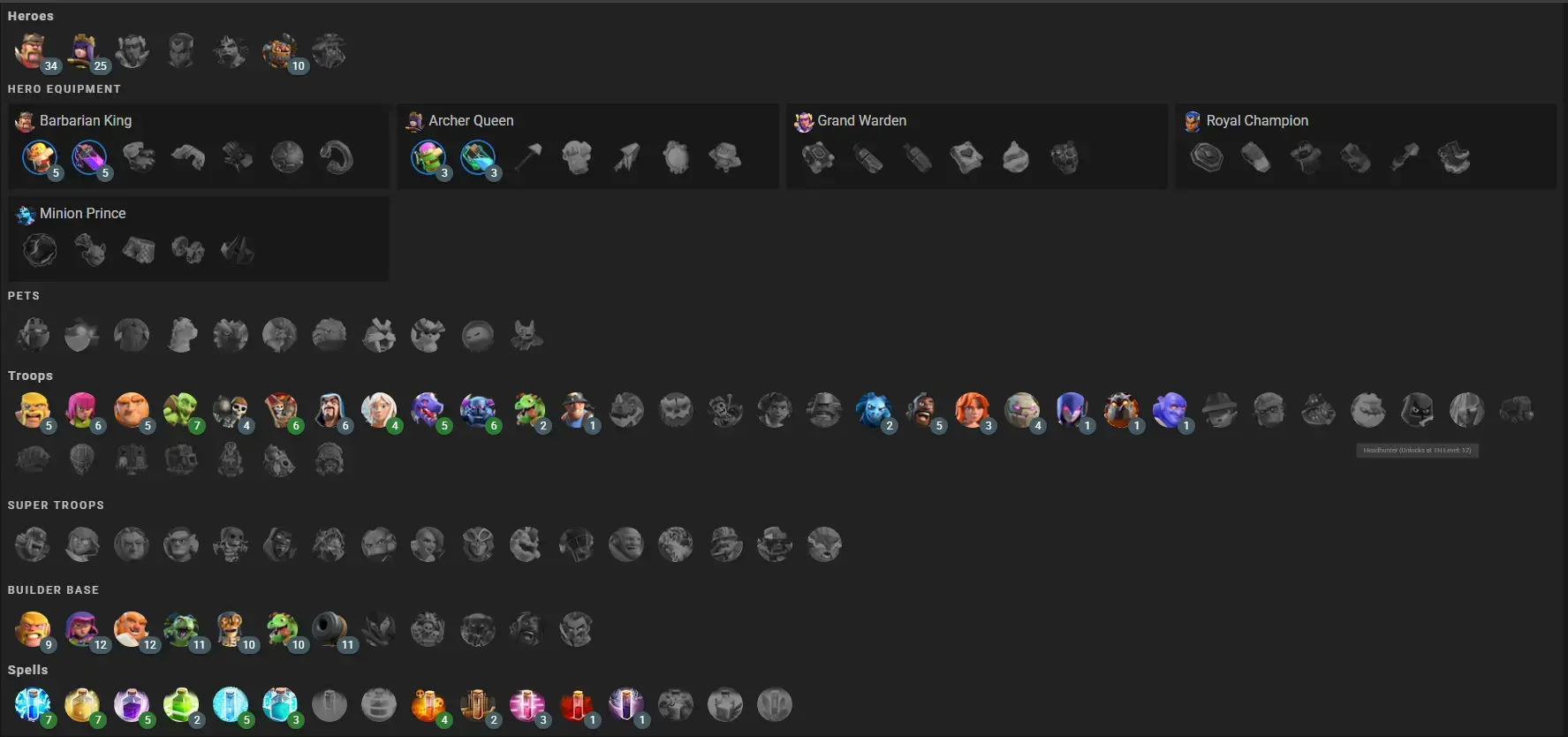The width and height of the screenshot is (1568, 737).
Task: Click the Barbarian King hero level 34 icon
Action: click(32, 51)
